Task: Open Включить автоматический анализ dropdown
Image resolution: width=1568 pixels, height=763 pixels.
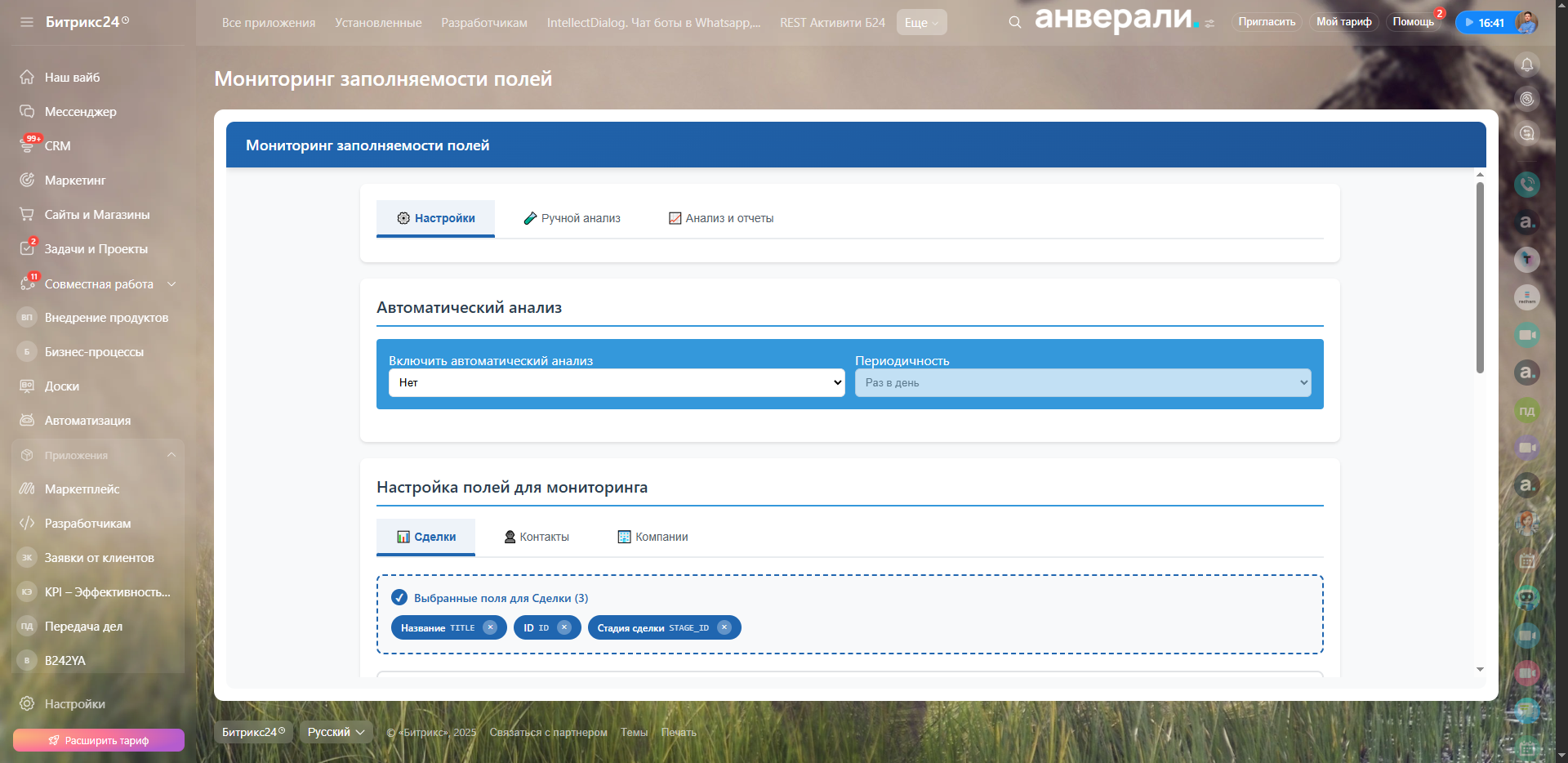Action: 617,383
